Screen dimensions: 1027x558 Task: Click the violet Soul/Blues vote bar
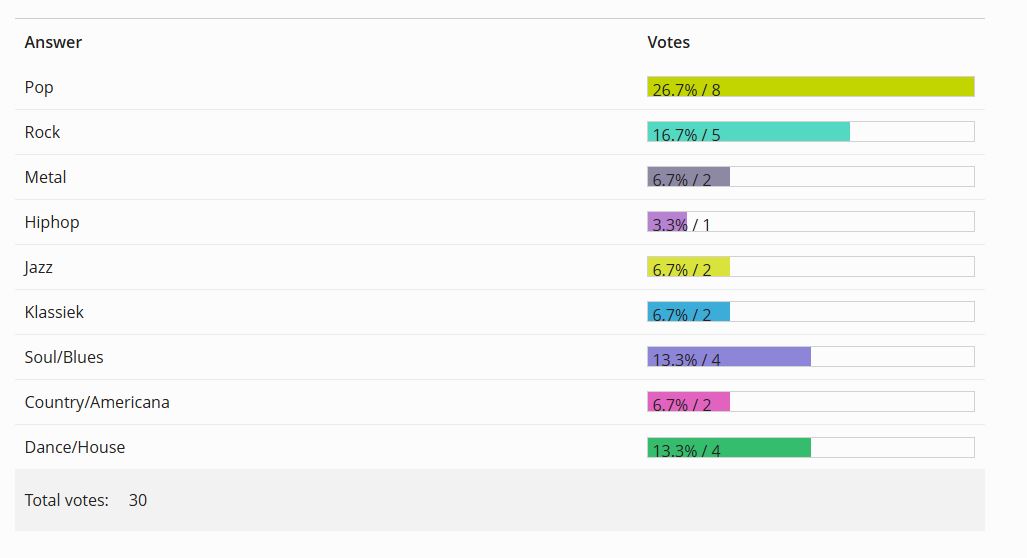coord(728,357)
